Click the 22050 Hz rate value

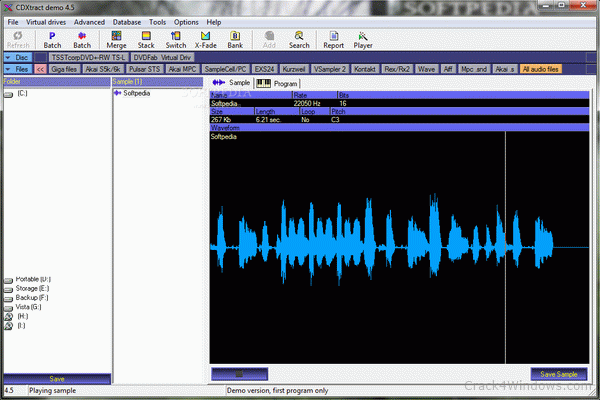[x=307, y=103]
